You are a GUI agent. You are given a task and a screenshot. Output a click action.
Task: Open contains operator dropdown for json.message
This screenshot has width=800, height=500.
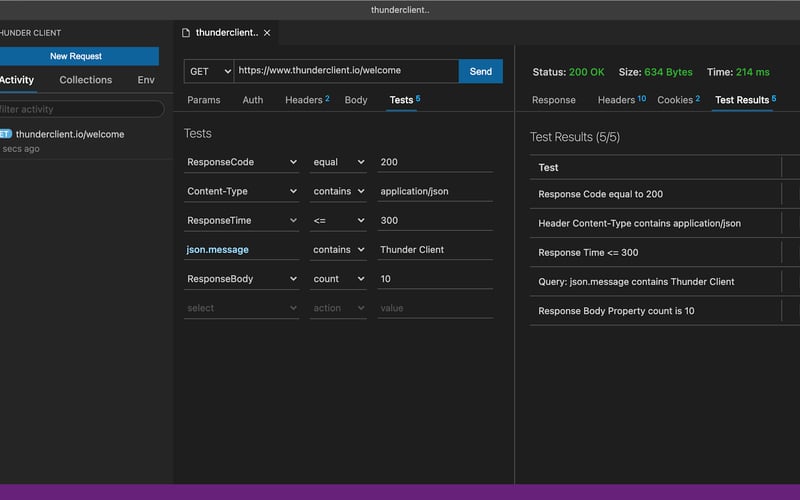click(x=338, y=249)
